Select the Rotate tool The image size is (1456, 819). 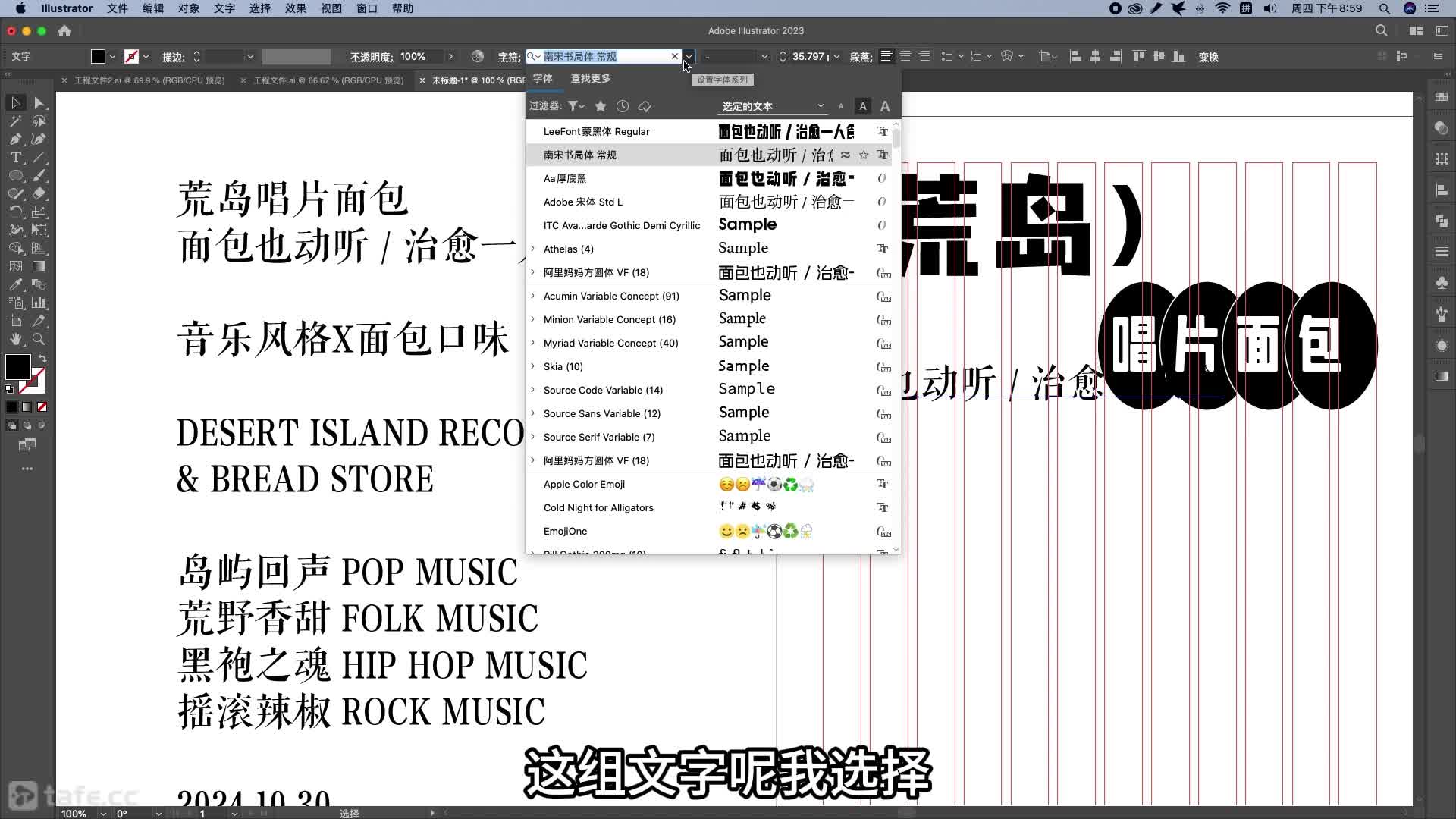(x=15, y=212)
